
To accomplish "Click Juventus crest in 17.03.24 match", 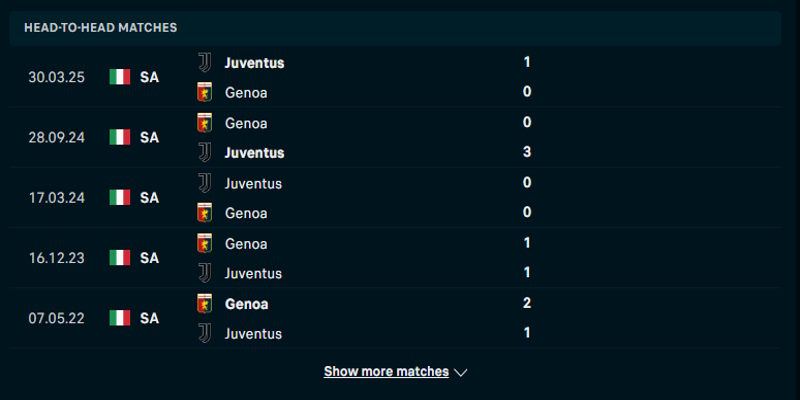I will [x=205, y=183].
